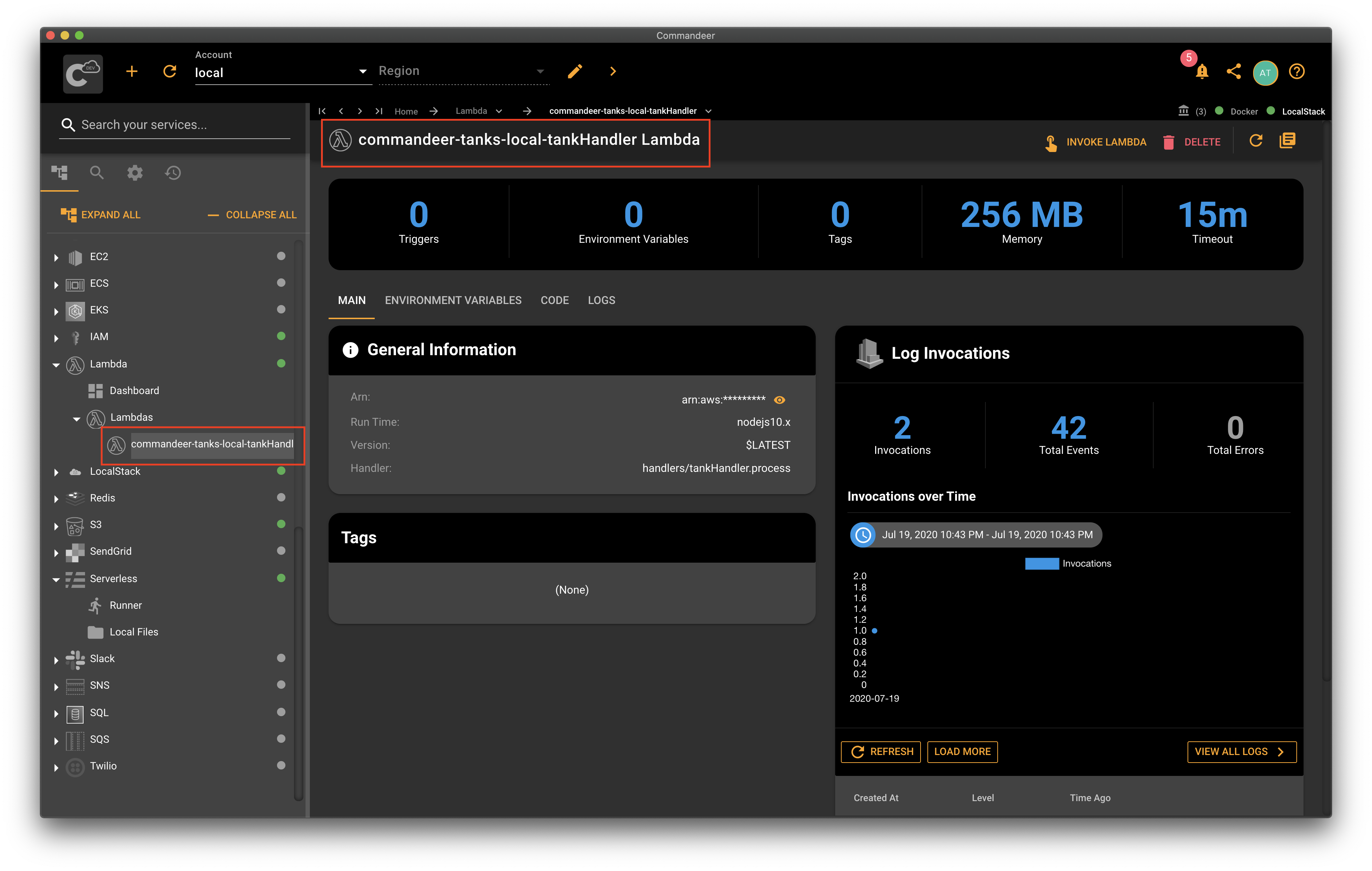The height and width of the screenshot is (871, 1372).
Task: Click the share icon in header
Action: coord(1234,71)
